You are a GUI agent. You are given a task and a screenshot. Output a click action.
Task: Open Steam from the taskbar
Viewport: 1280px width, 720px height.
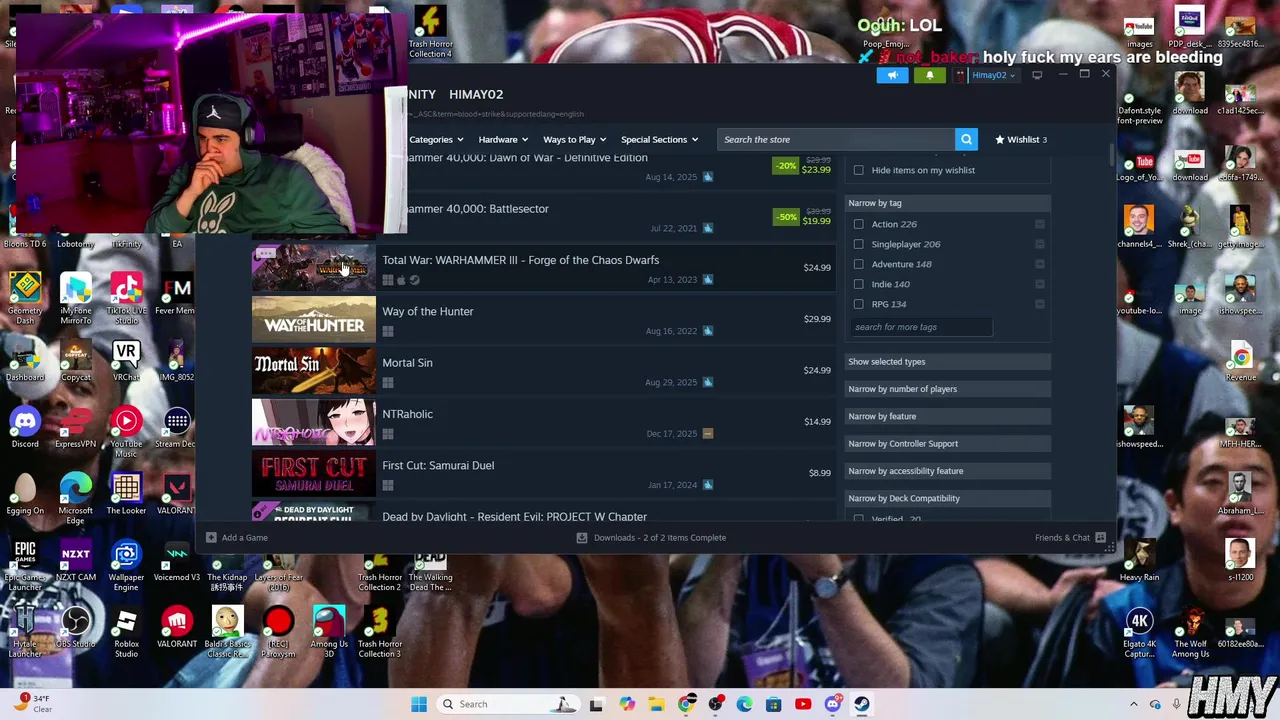861,704
